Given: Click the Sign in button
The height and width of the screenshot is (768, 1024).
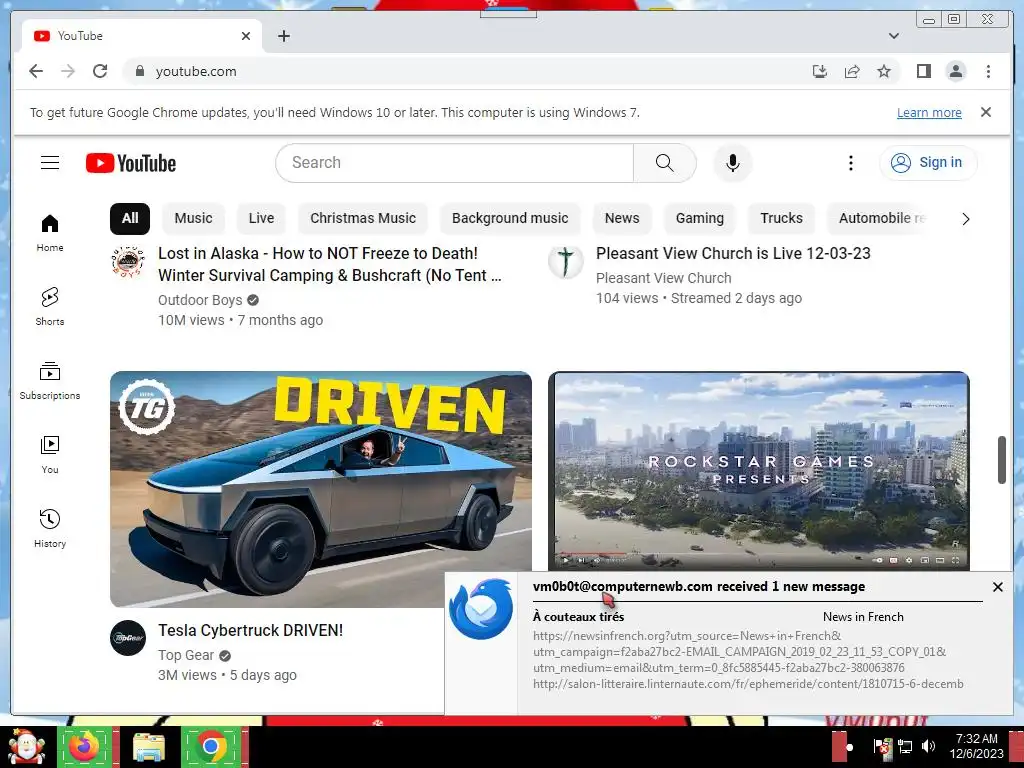Looking at the screenshot, I should coord(927,163).
